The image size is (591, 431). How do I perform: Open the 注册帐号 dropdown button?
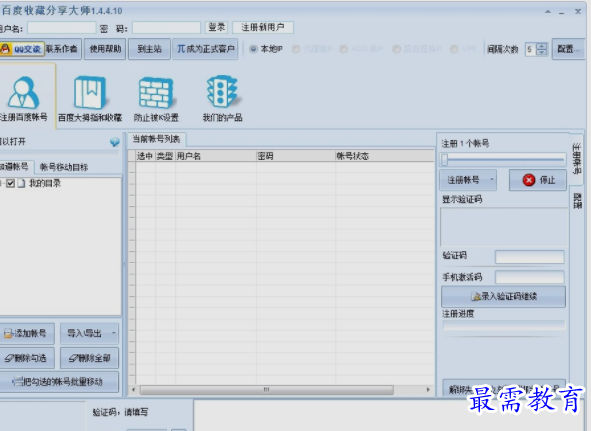(468, 180)
